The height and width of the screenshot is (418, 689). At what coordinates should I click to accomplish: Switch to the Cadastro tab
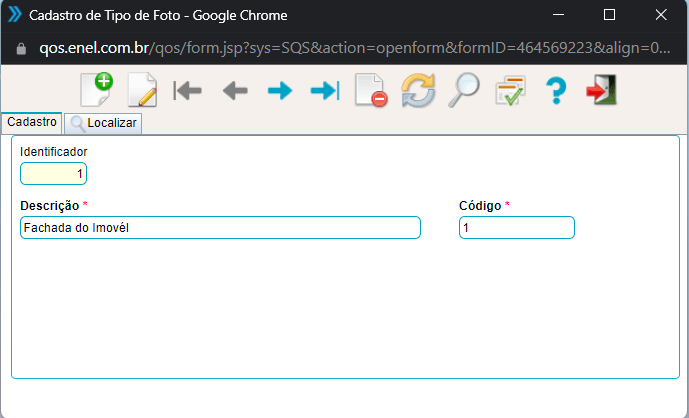[x=32, y=121]
